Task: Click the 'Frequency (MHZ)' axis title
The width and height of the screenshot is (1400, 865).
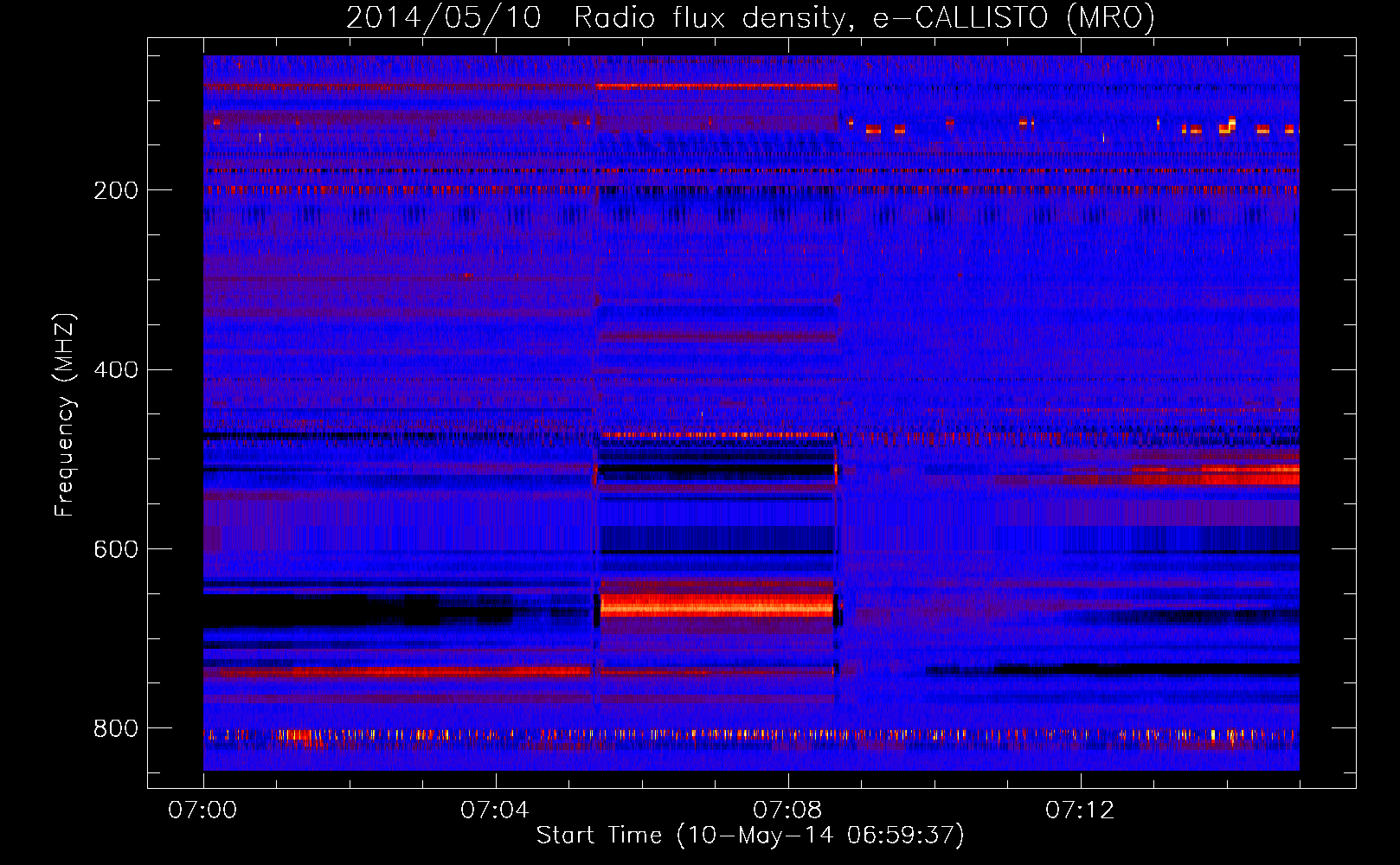Action: [x=65, y=415]
